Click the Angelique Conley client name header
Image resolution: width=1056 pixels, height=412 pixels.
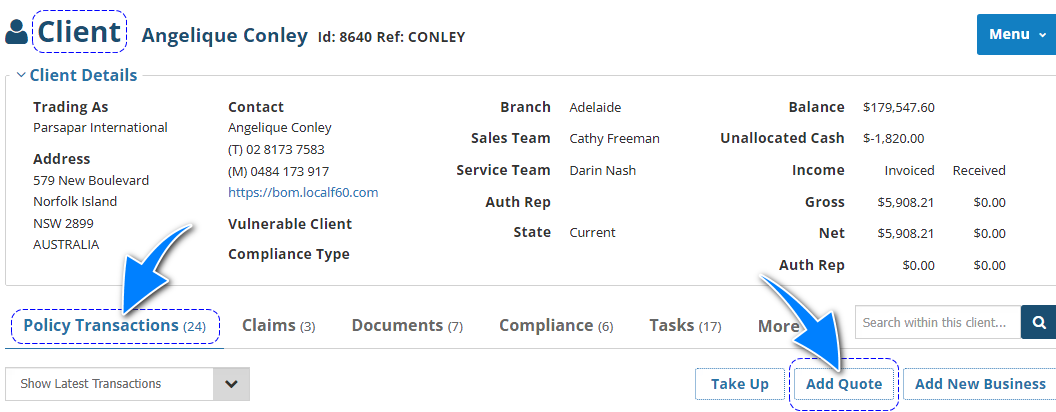(x=224, y=36)
